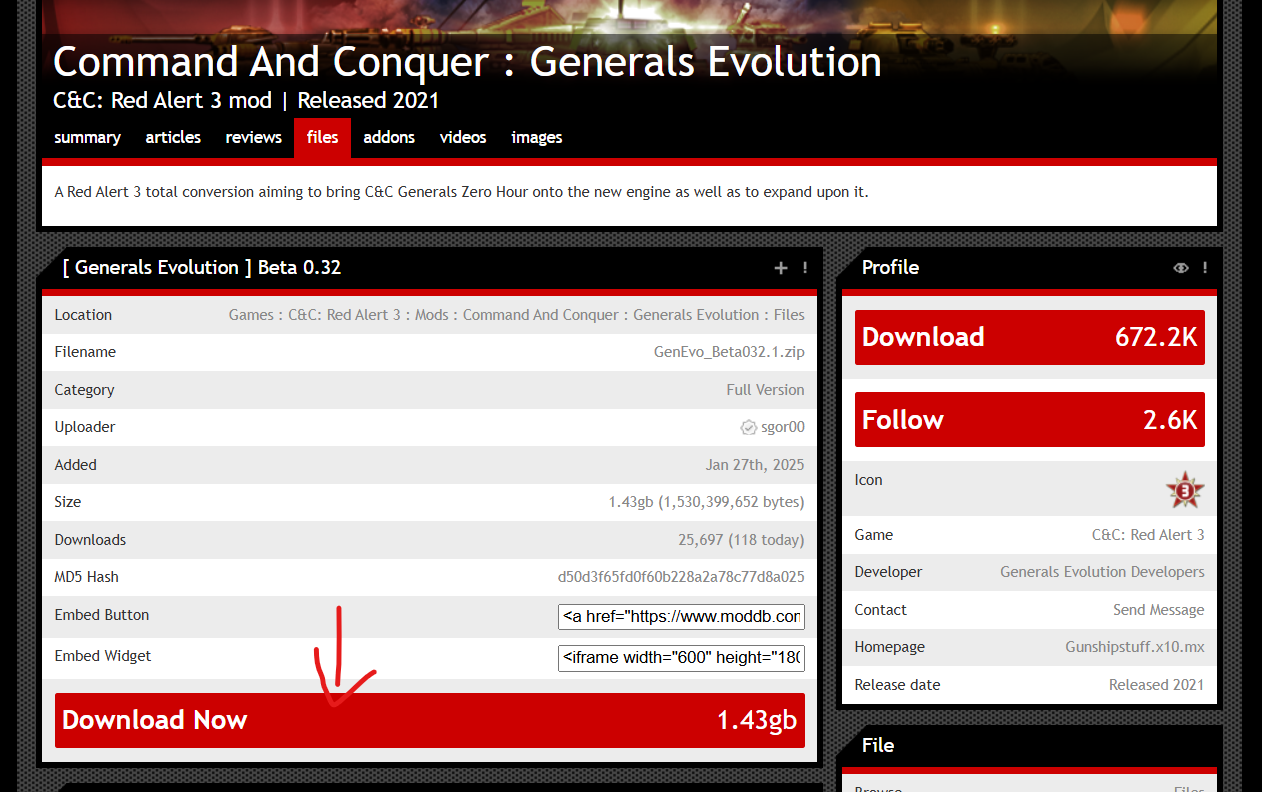Click the Full Version category link
This screenshot has height=792, width=1262.
(765, 390)
